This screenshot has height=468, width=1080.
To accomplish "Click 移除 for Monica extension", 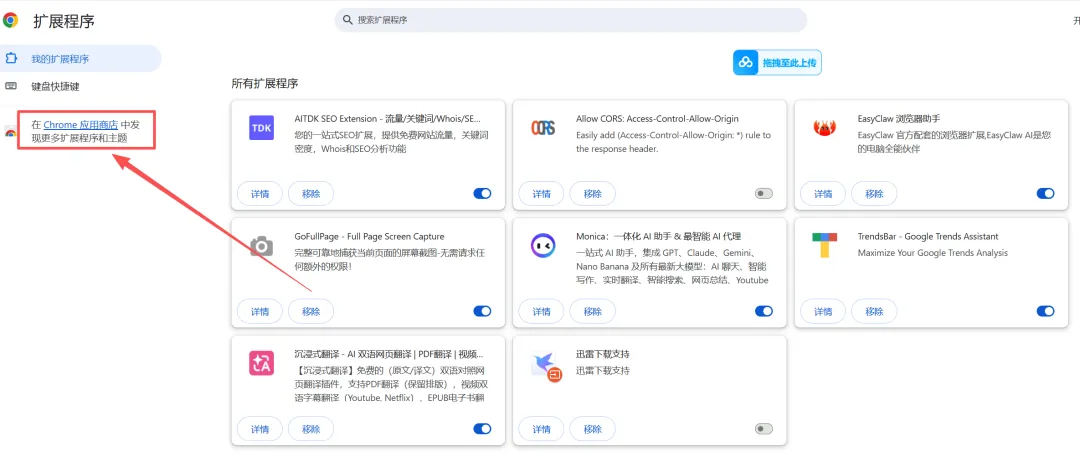I will [592, 312].
